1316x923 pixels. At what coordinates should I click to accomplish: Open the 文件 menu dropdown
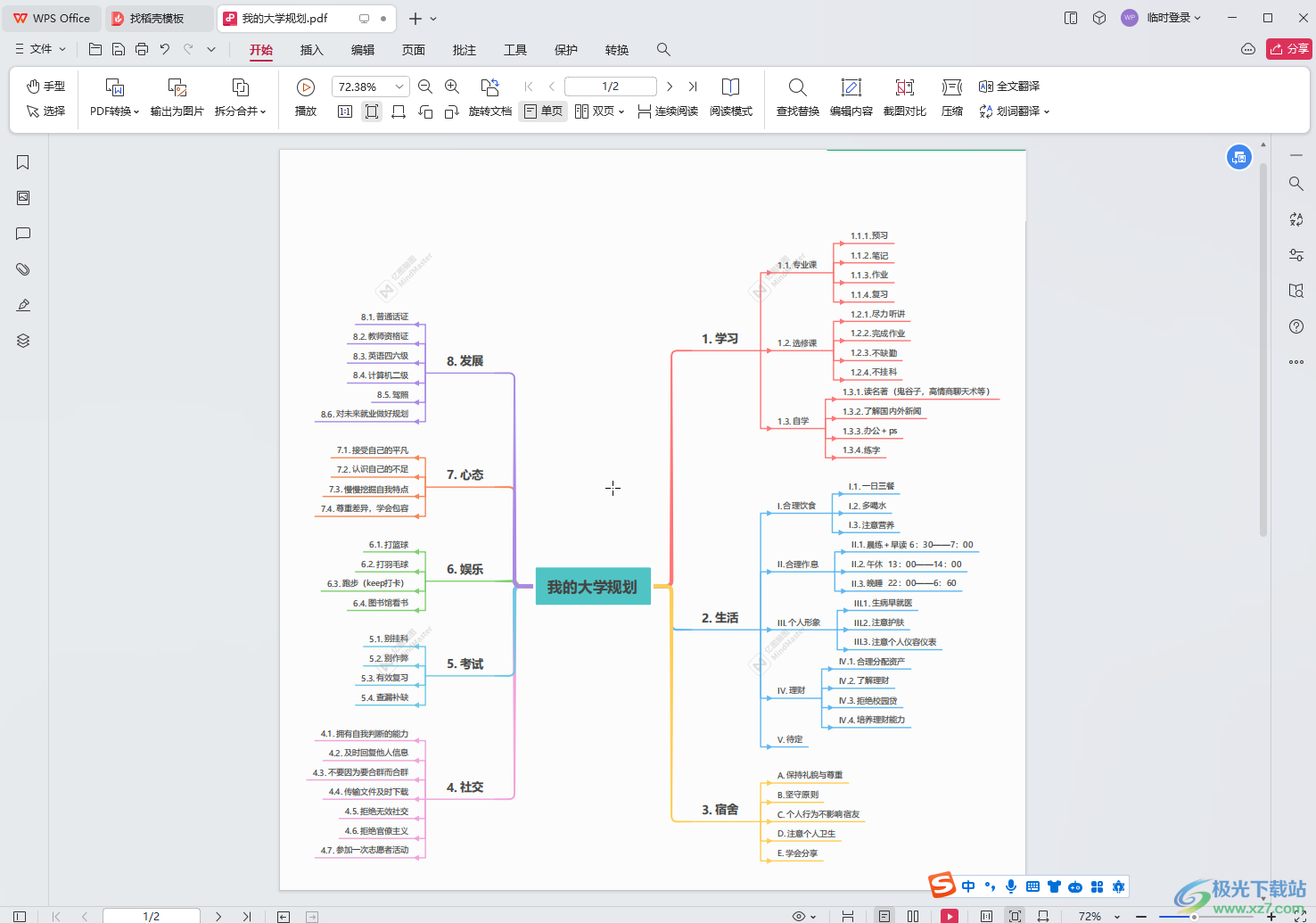[40, 50]
